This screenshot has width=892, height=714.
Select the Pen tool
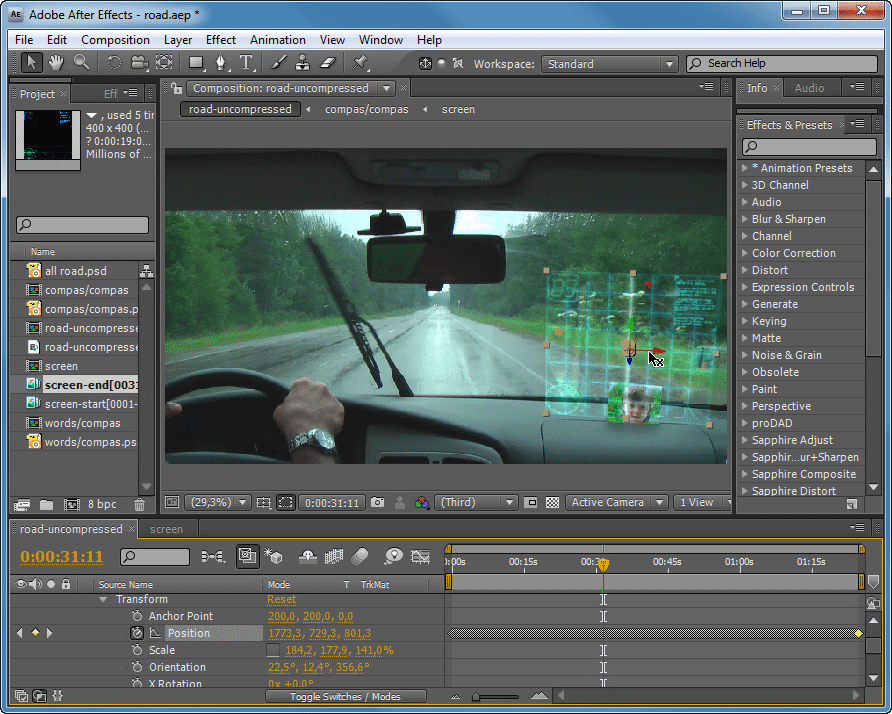tap(221, 63)
